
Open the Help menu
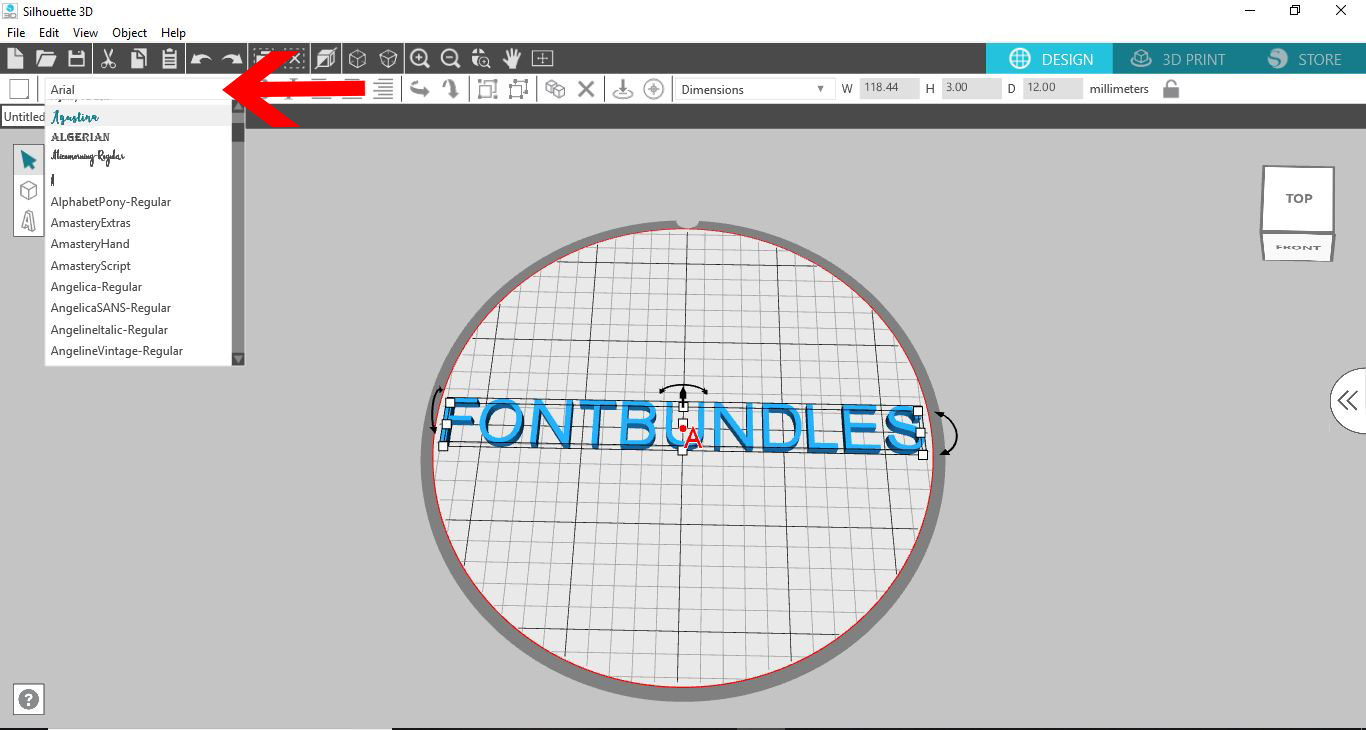click(174, 33)
